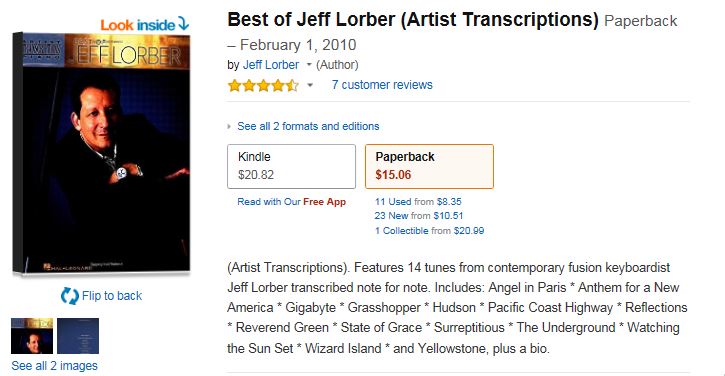Expand the Jeff Lorber author dropdown arrow
The width and height of the screenshot is (725, 376).
(309, 65)
